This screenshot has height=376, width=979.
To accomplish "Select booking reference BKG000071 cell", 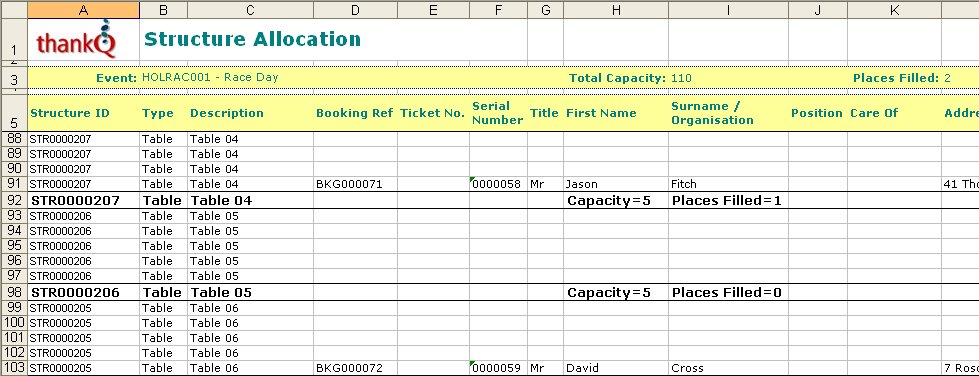I will click(355, 184).
